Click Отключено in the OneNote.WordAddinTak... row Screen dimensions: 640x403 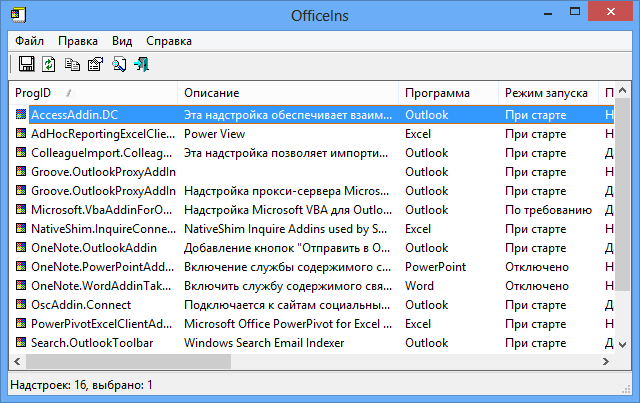pyautogui.click(x=537, y=286)
